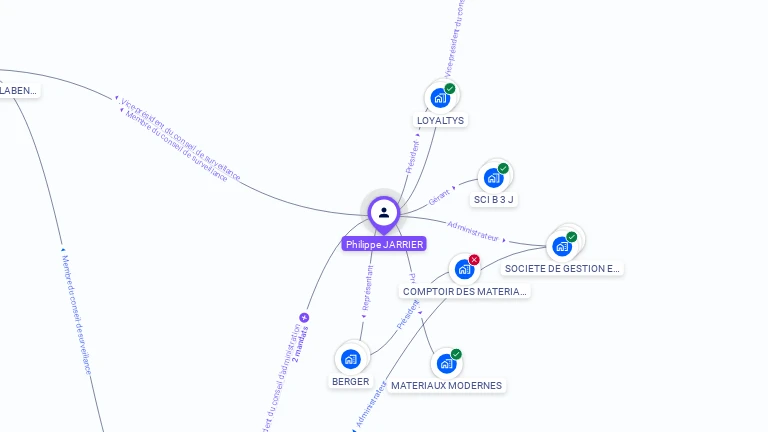The image size is (768, 432).
Task: Select the COMPTOIR DES MATERIA... company icon
Action: tap(464, 269)
